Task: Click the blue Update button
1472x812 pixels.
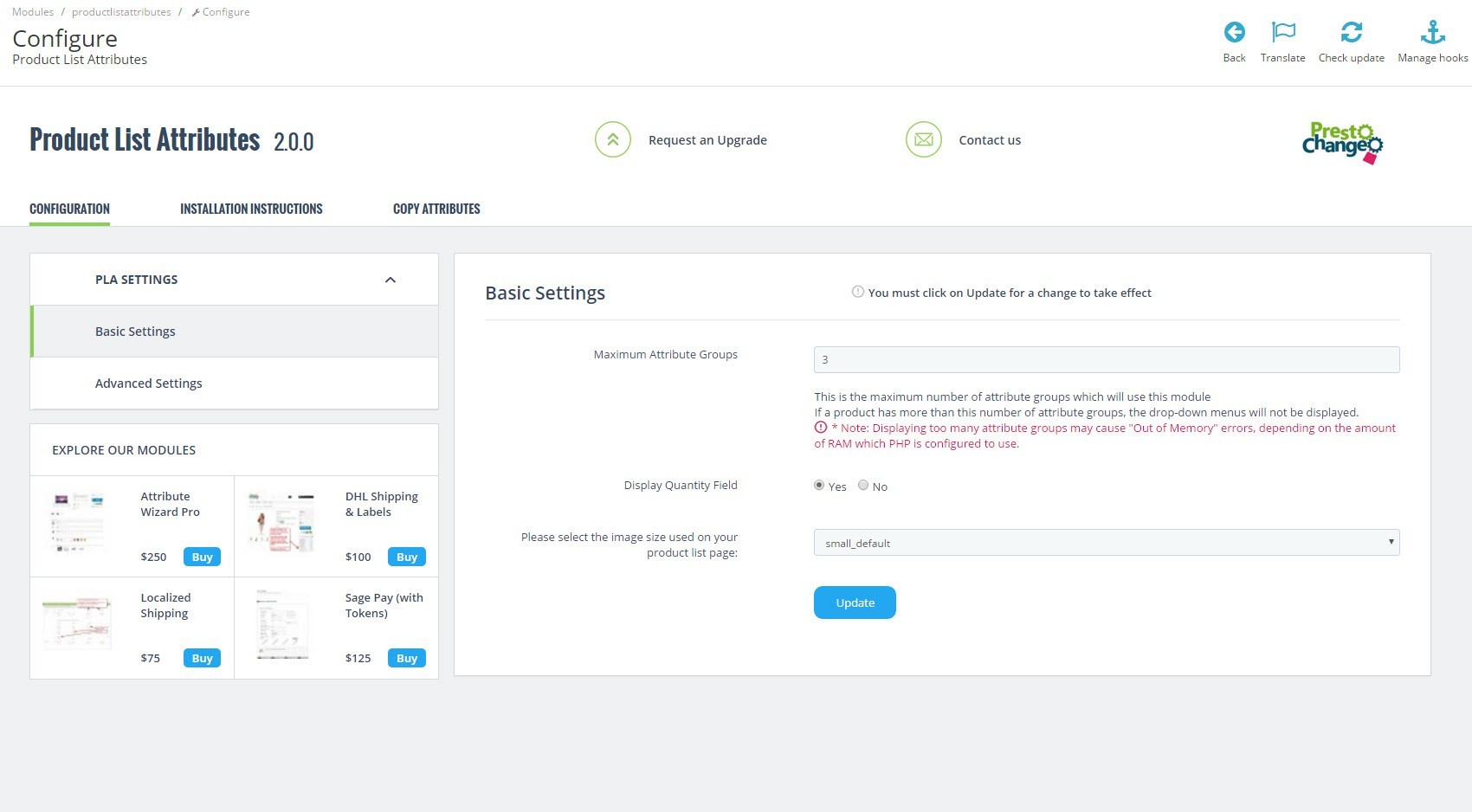Action: [855, 603]
